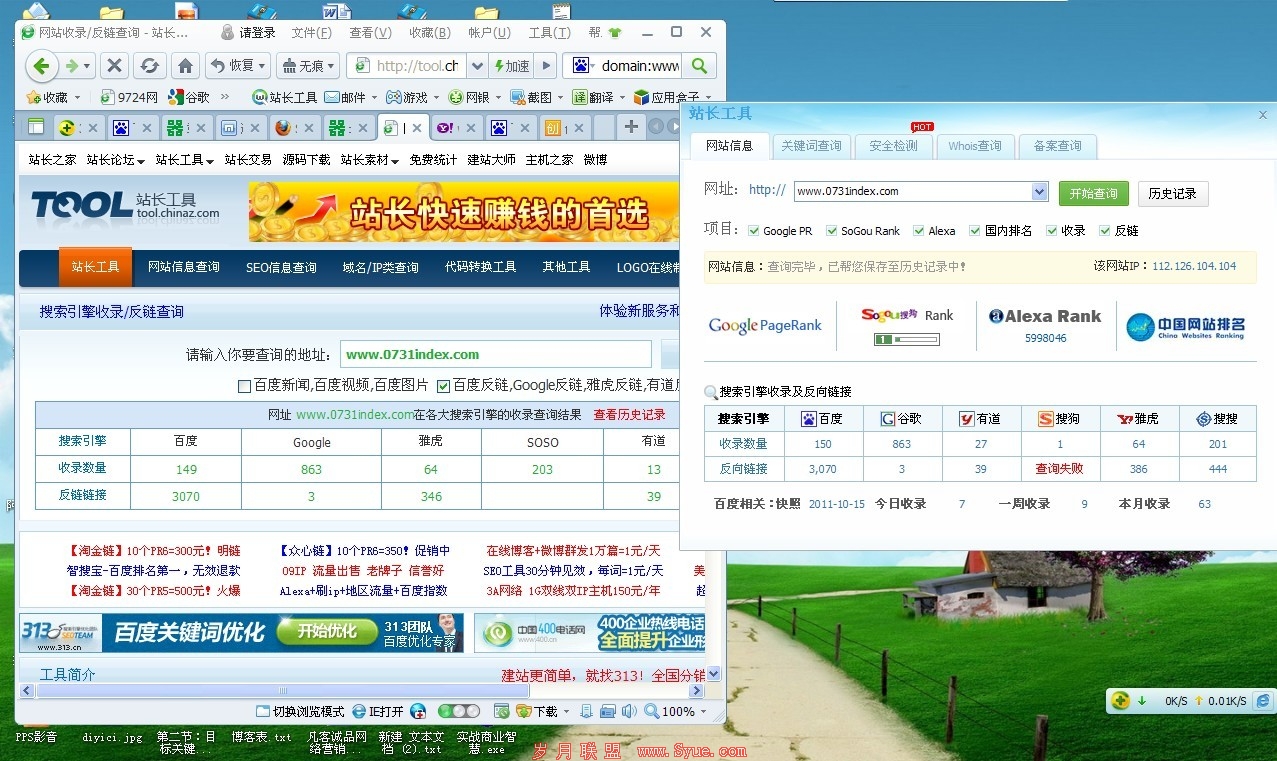Image resolution: width=1277 pixels, height=761 pixels.
Task: Open the 历史记录 history button
Action: click(1172, 193)
